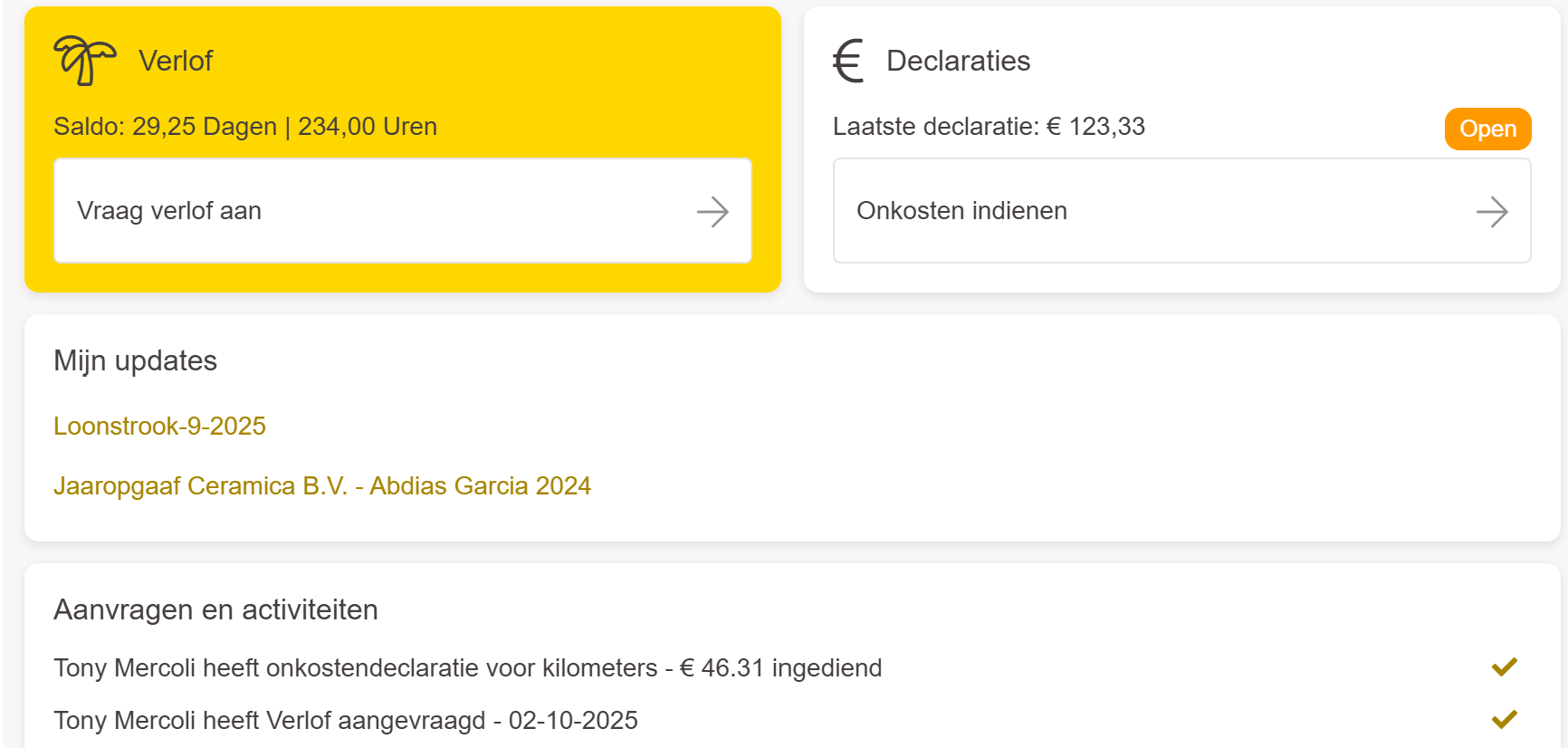Image resolution: width=1568 pixels, height=748 pixels.
Task: Click the palm tree Verlof icon
Action: pos(84,61)
